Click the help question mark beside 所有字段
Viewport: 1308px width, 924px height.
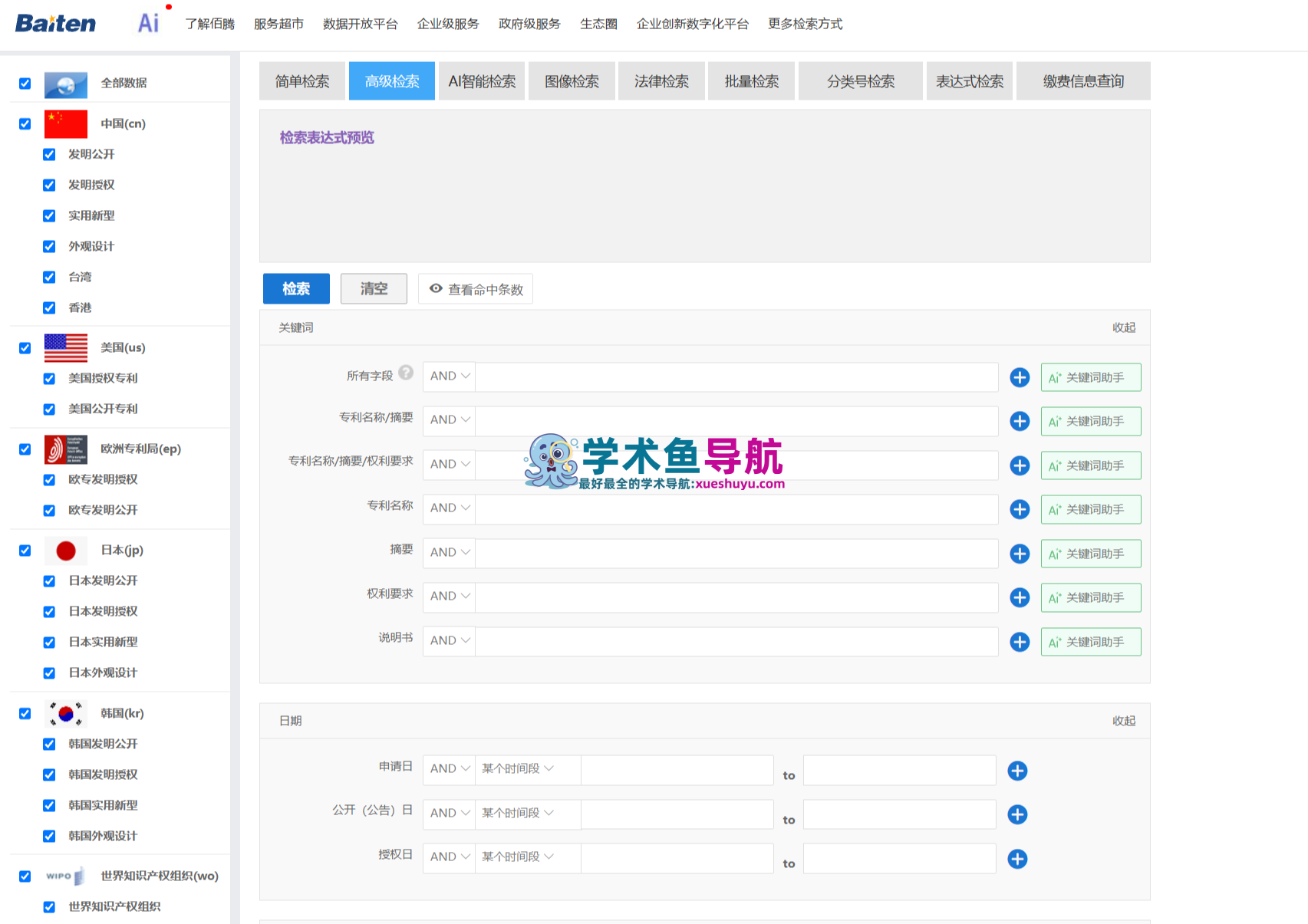click(406, 373)
